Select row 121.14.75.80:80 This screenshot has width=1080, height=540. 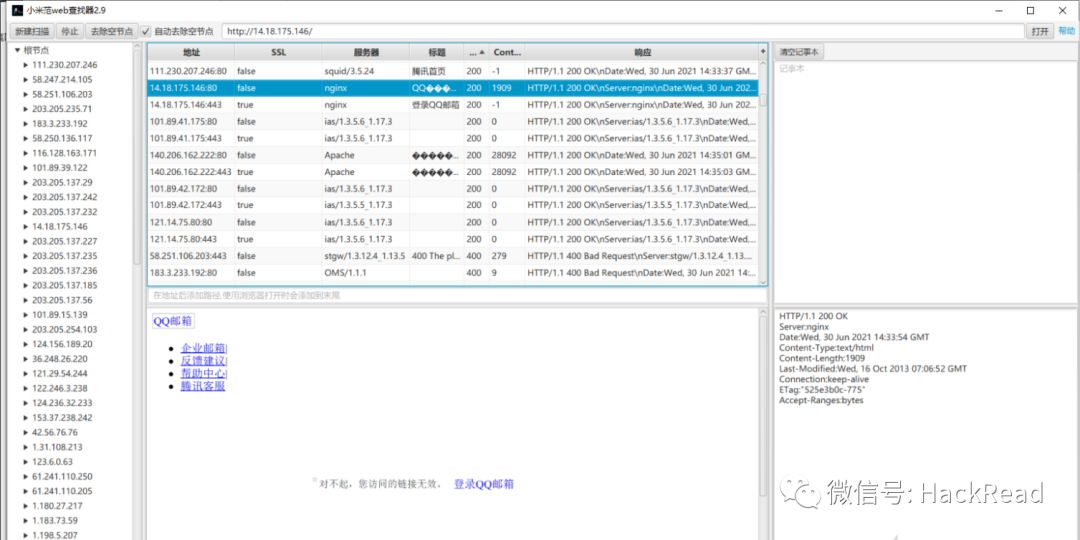click(453, 222)
